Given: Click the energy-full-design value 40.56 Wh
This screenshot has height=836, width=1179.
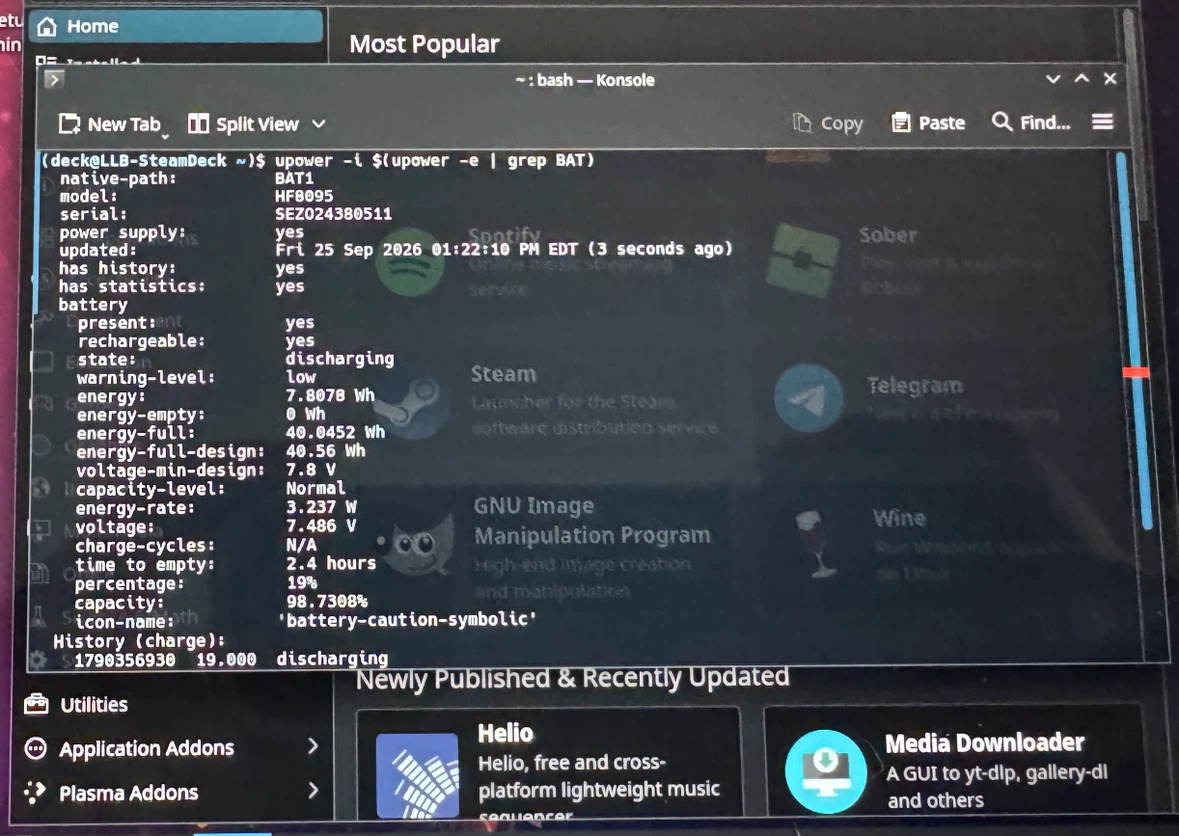Looking at the screenshot, I should [325, 451].
